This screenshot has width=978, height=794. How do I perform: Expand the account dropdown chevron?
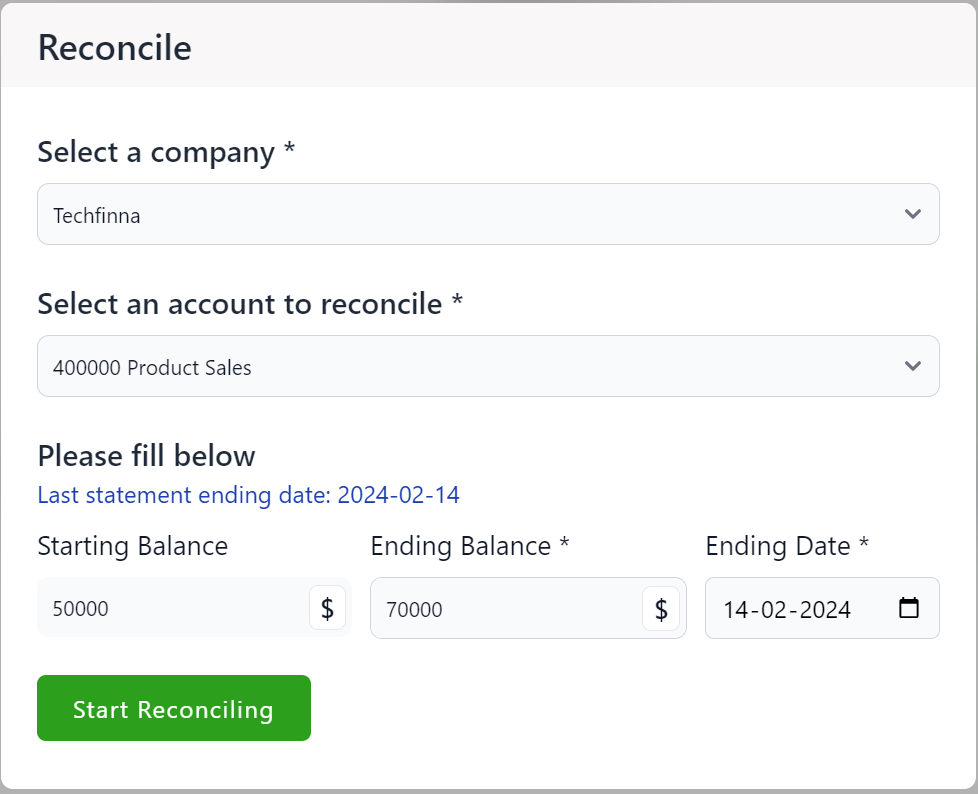tap(912, 366)
